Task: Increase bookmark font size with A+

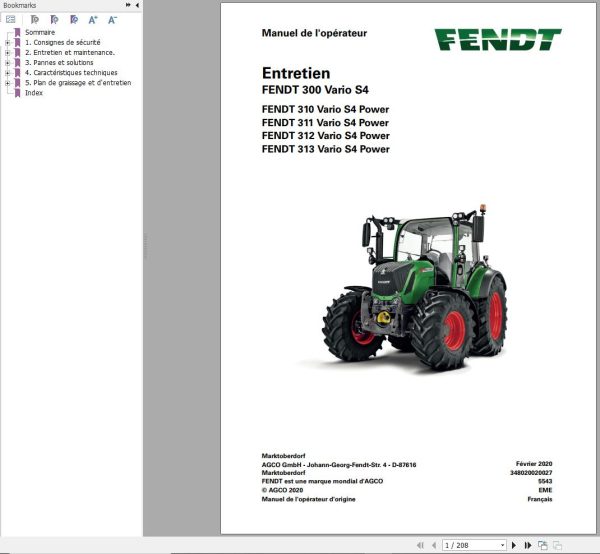Action: tap(93, 20)
